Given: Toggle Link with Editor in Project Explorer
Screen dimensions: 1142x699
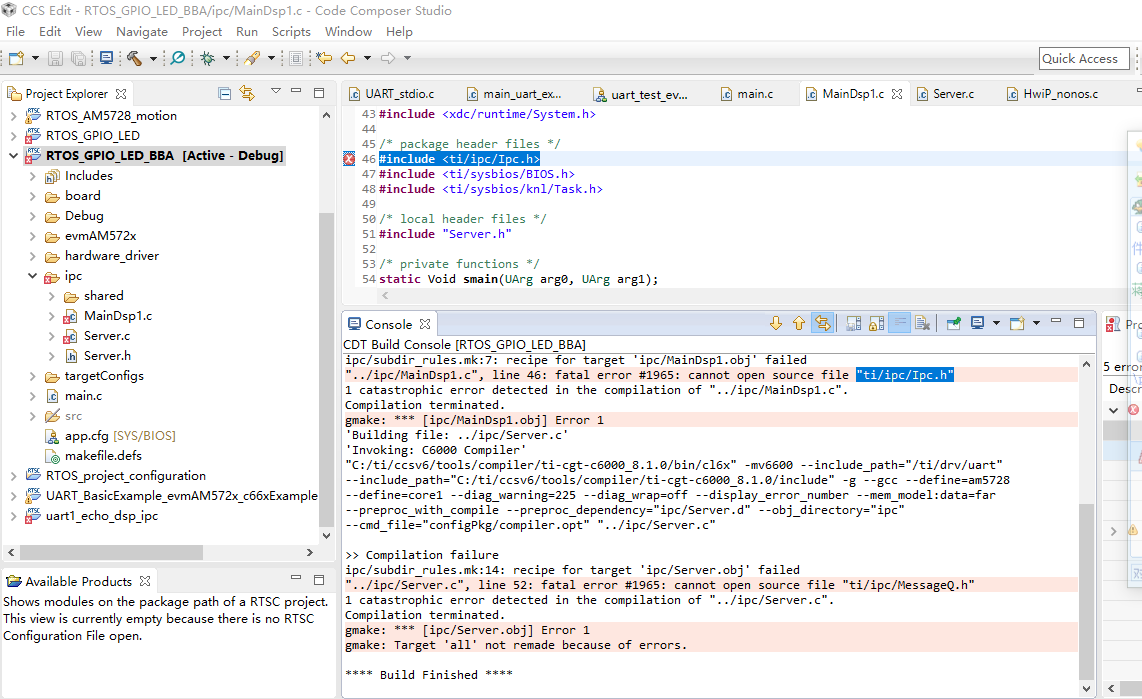Looking at the screenshot, I should (247, 93).
